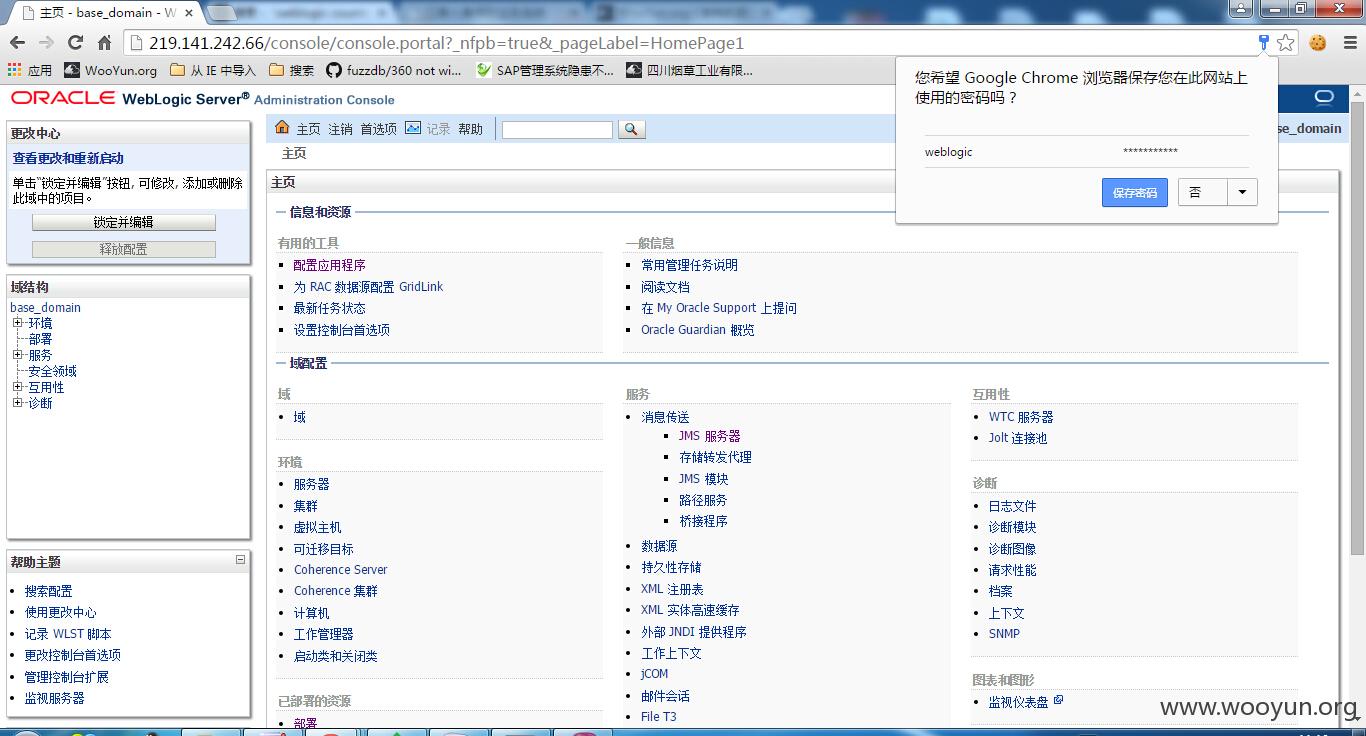Click 锁定并编辑 button
Image resolution: width=1366 pixels, height=736 pixels.
[124, 222]
